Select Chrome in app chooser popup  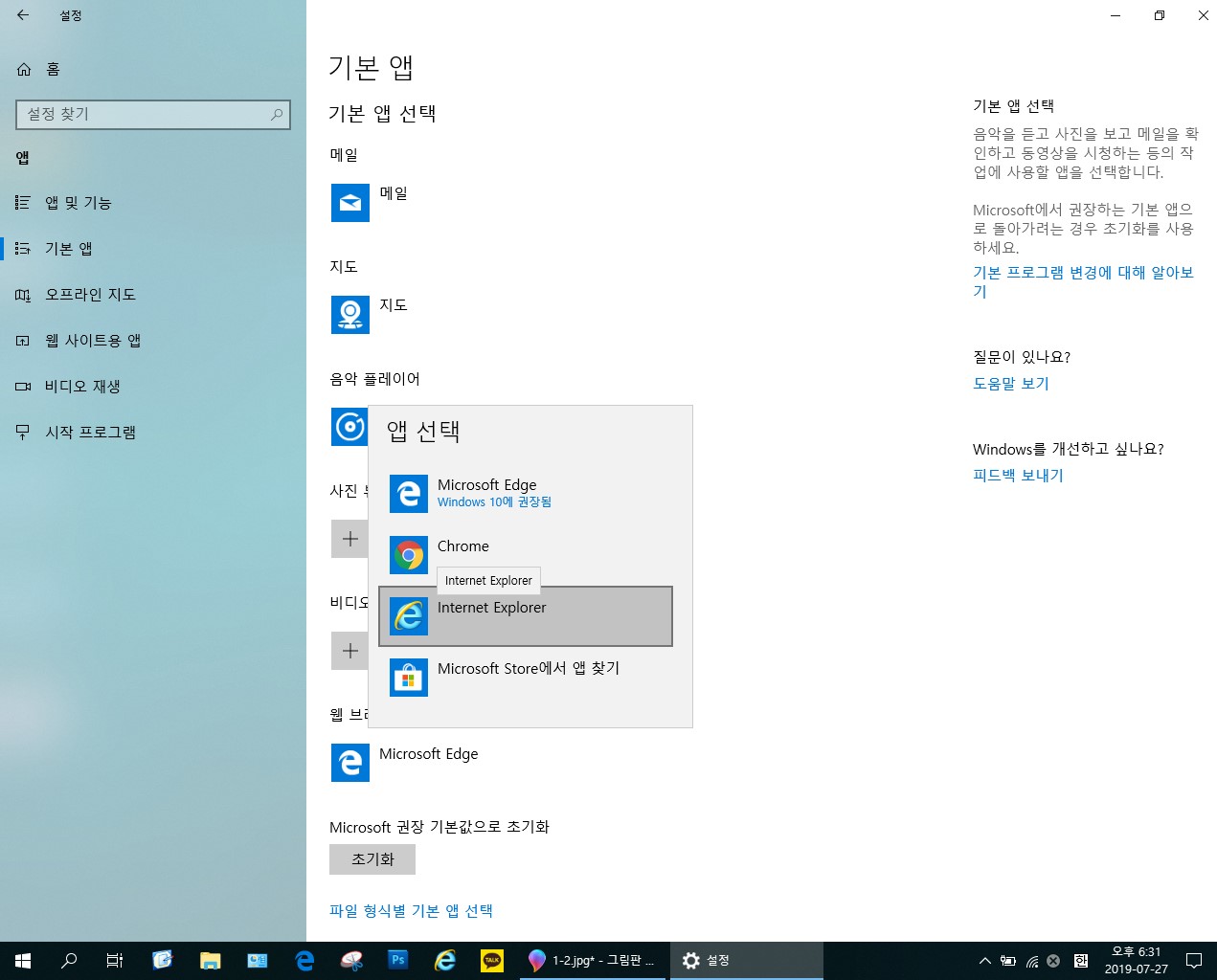click(x=526, y=555)
